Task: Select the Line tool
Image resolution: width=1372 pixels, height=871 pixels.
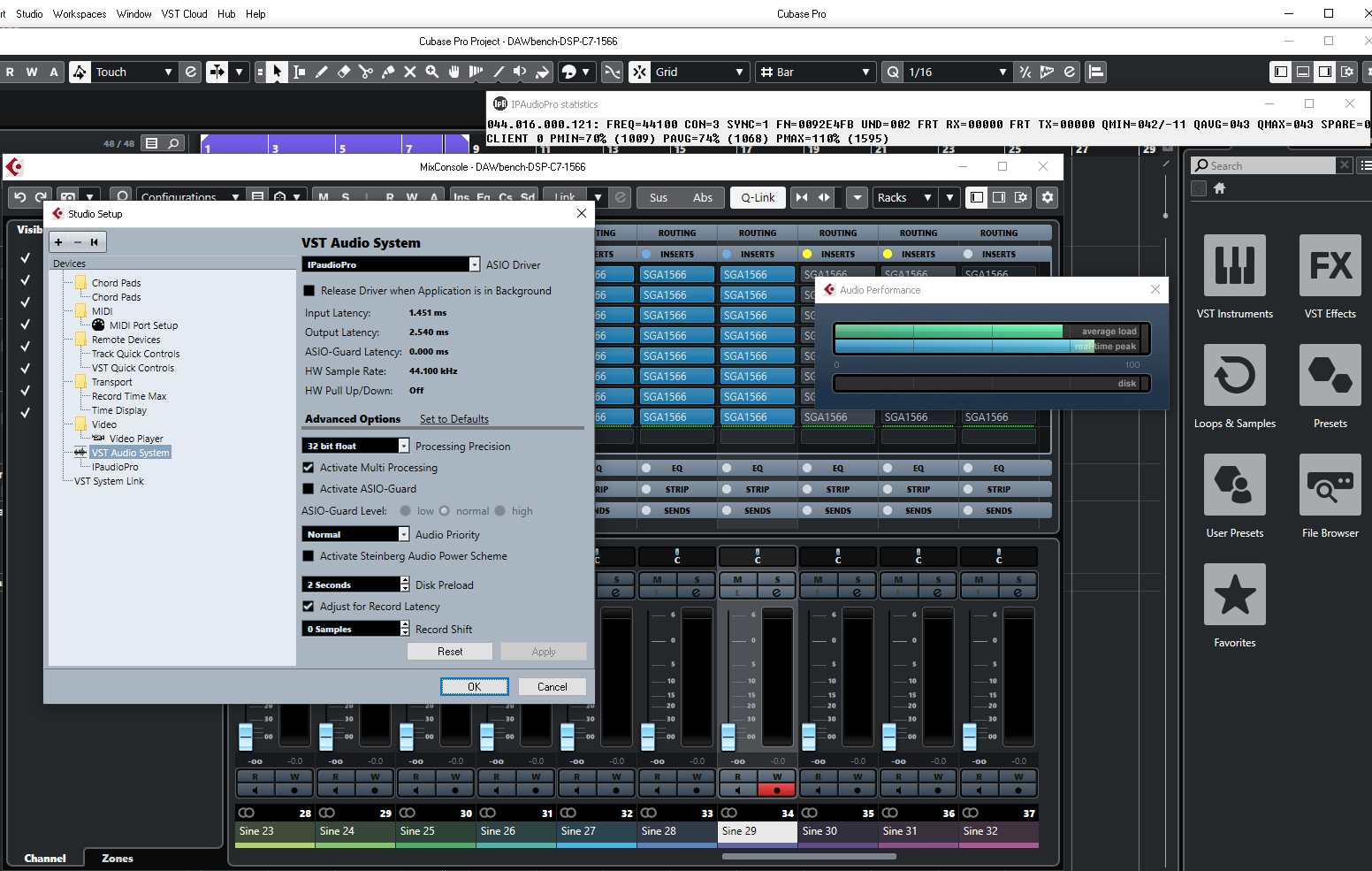Action: tap(499, 72)
